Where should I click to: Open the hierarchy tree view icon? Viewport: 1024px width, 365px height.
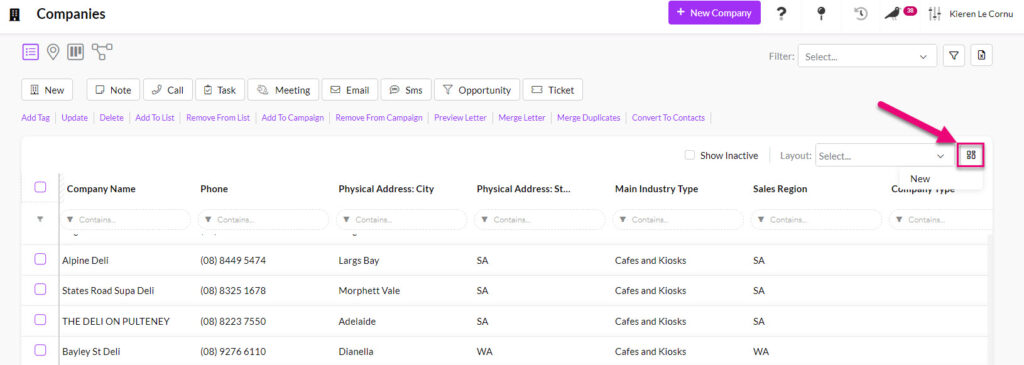(x=102, y=52)
